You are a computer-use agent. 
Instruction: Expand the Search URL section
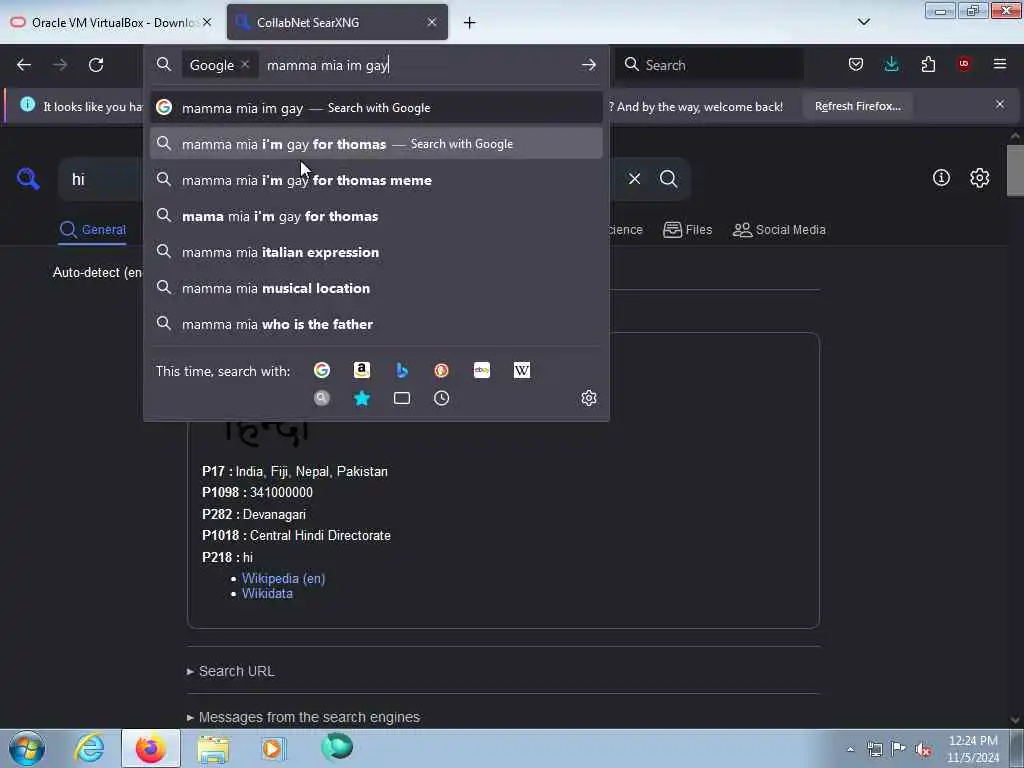click(231, 671)
